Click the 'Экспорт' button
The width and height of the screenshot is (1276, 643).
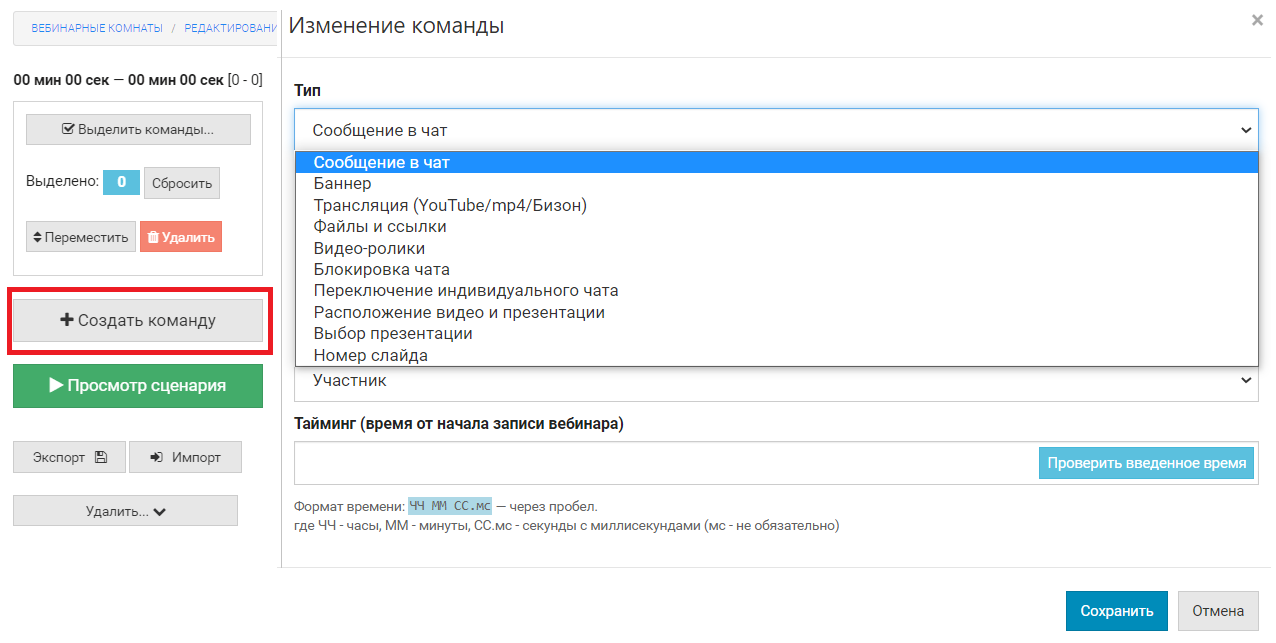click(69, 457)
